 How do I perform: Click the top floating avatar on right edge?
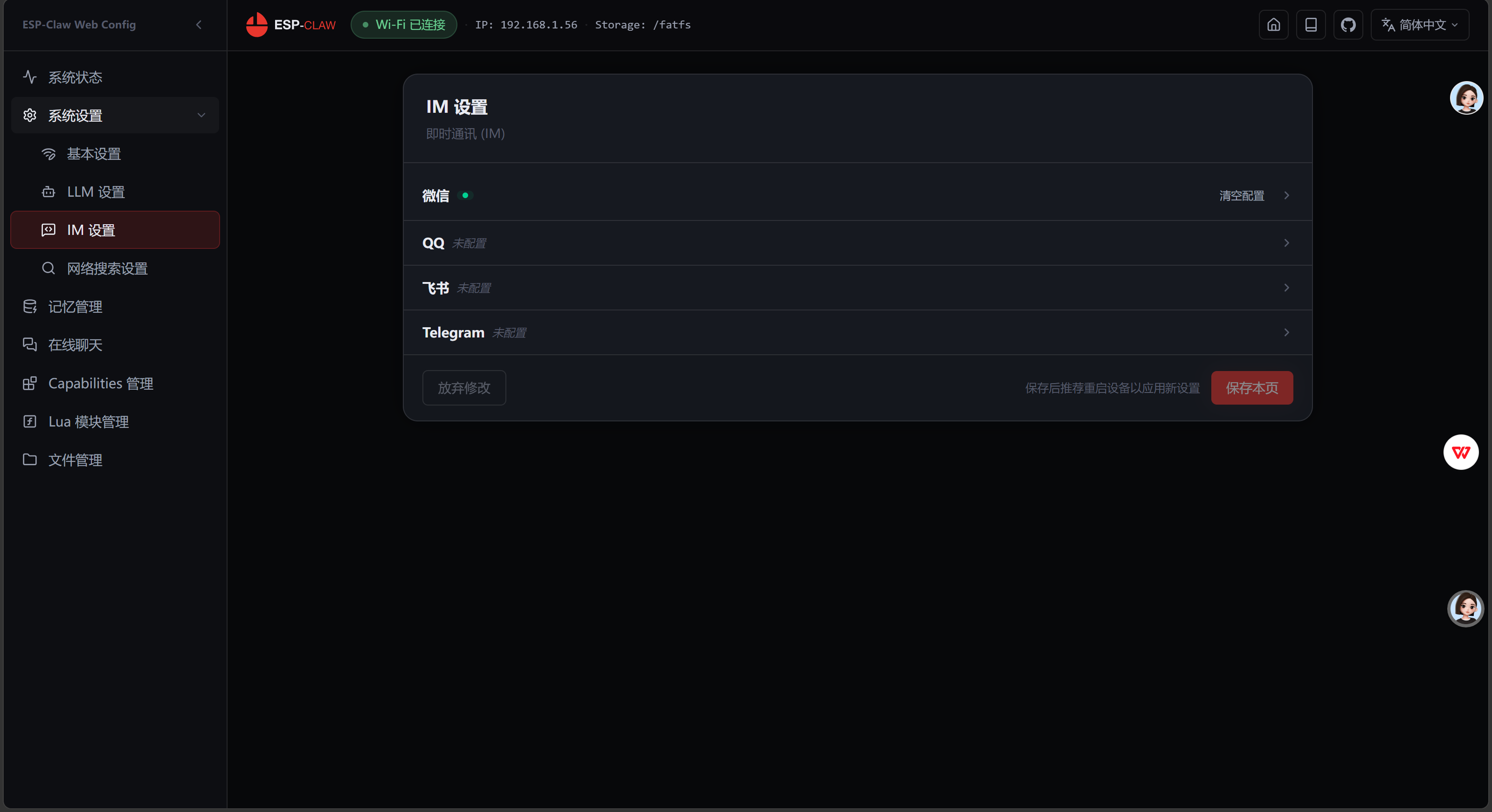pyautogui.click(x=1466, y=98)
